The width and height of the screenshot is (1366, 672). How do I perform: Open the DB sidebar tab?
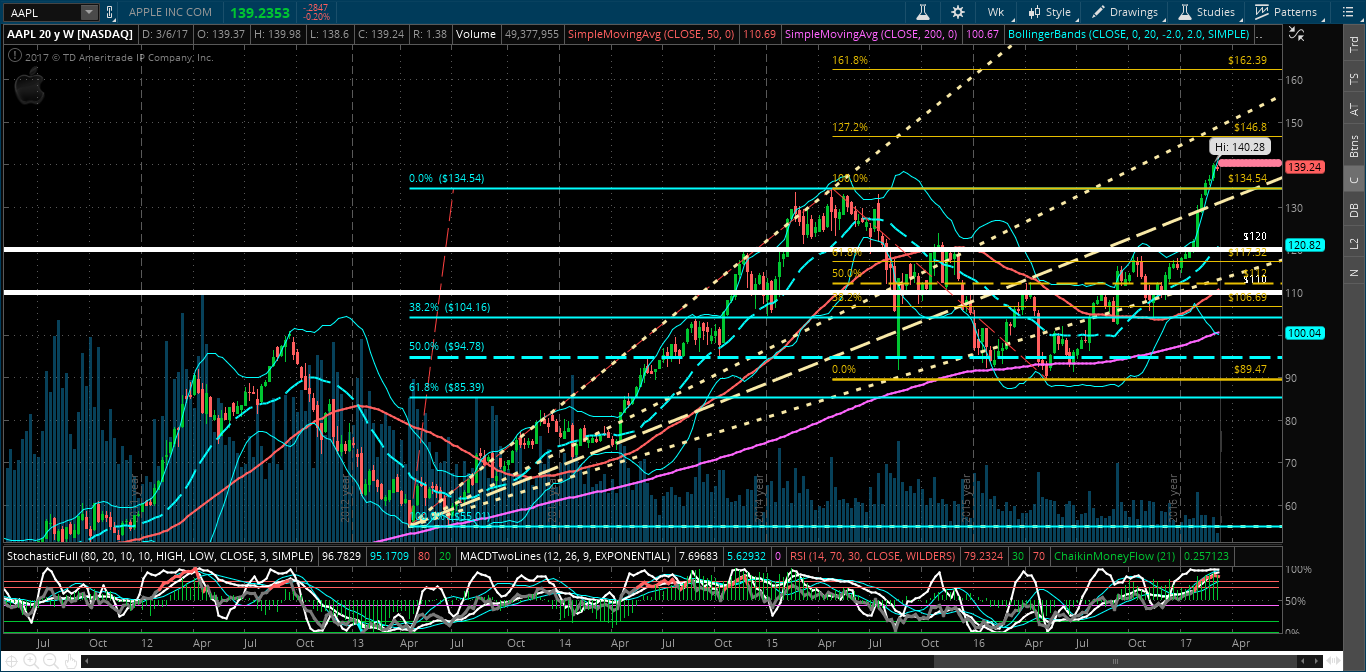point(1354,211)
